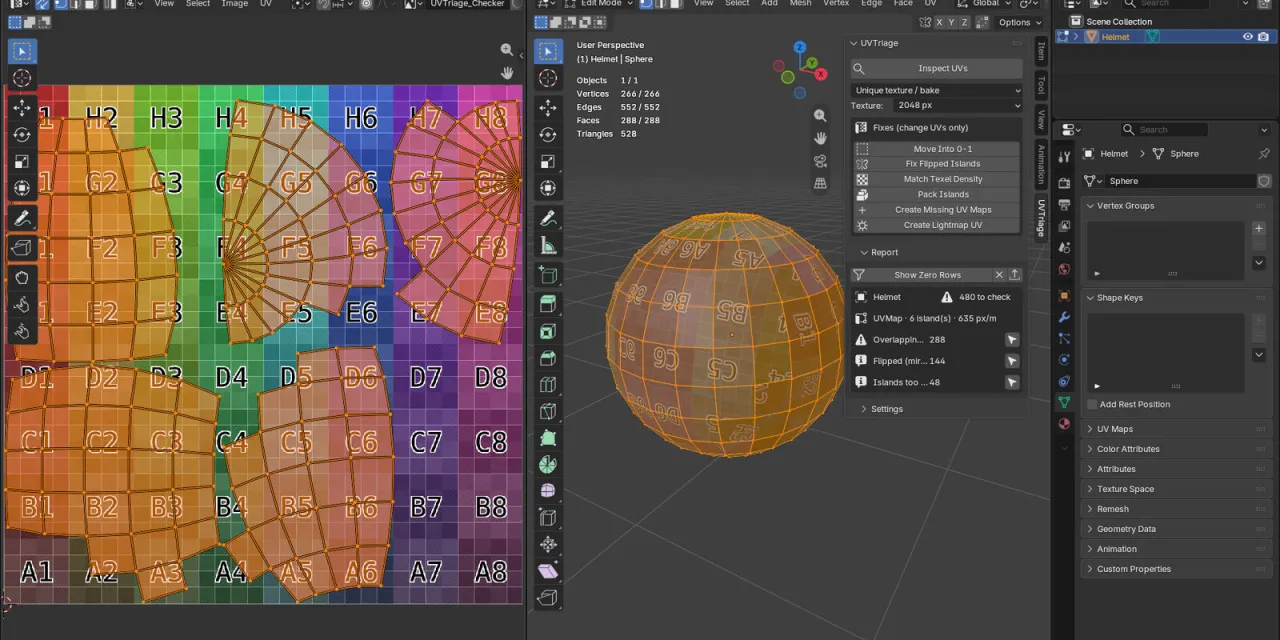The image size is (1280, 640).
Task: Select the Poly Build tool
Action: (547, 438)
